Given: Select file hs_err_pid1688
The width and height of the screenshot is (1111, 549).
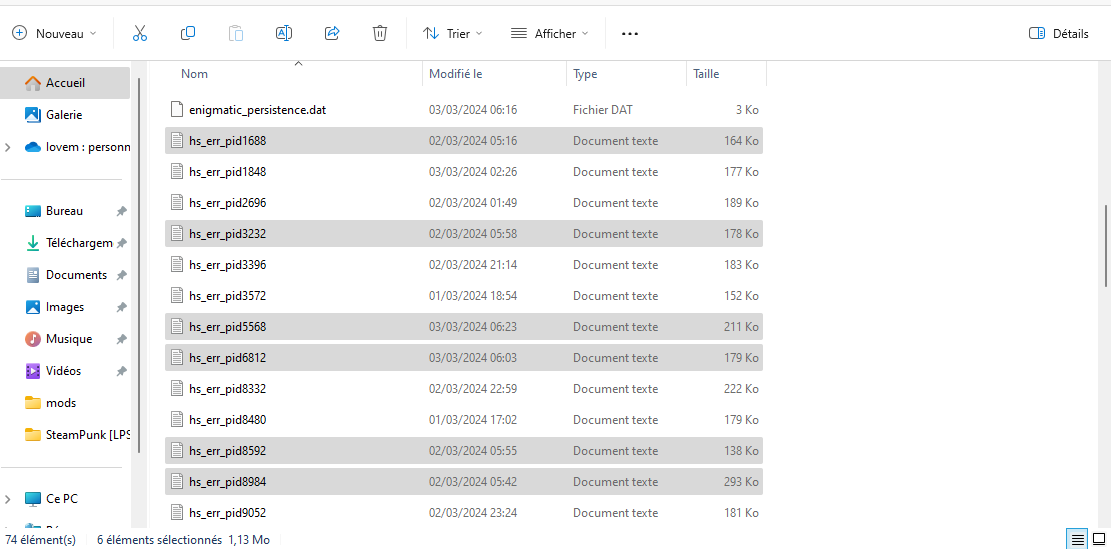Looking at the screenshot, I should [x=464, y=141].
